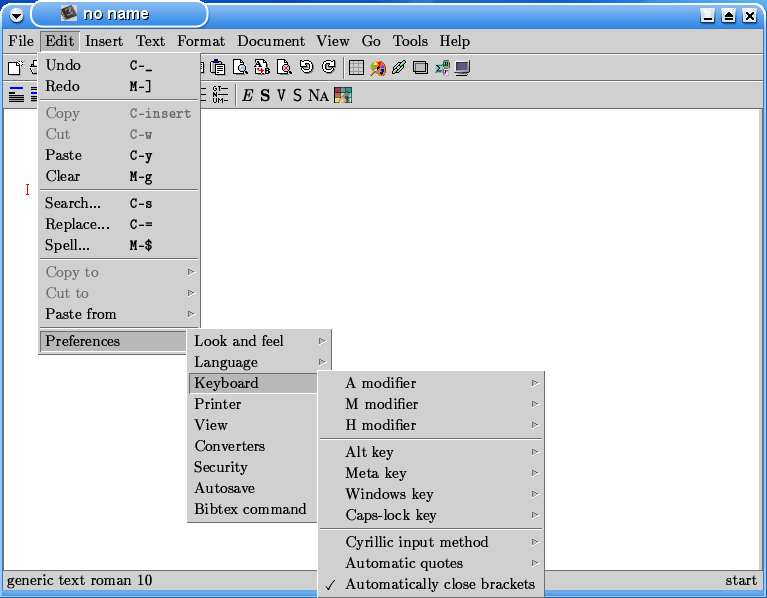Viewport: 767px width, 598px height.
Task: Open the Format menu
Action: 201,41
